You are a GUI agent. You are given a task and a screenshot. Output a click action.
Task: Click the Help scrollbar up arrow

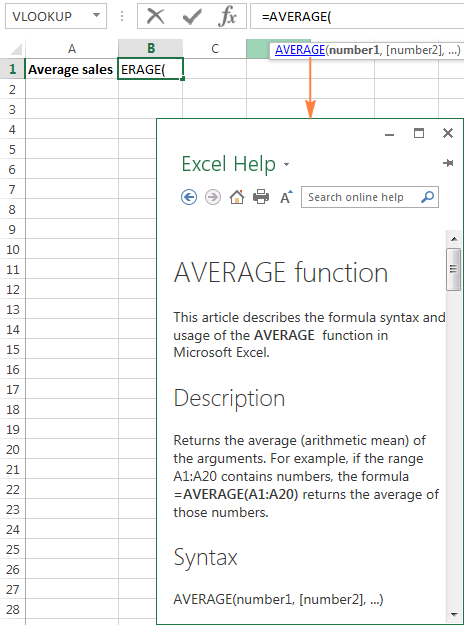point(454,239)
